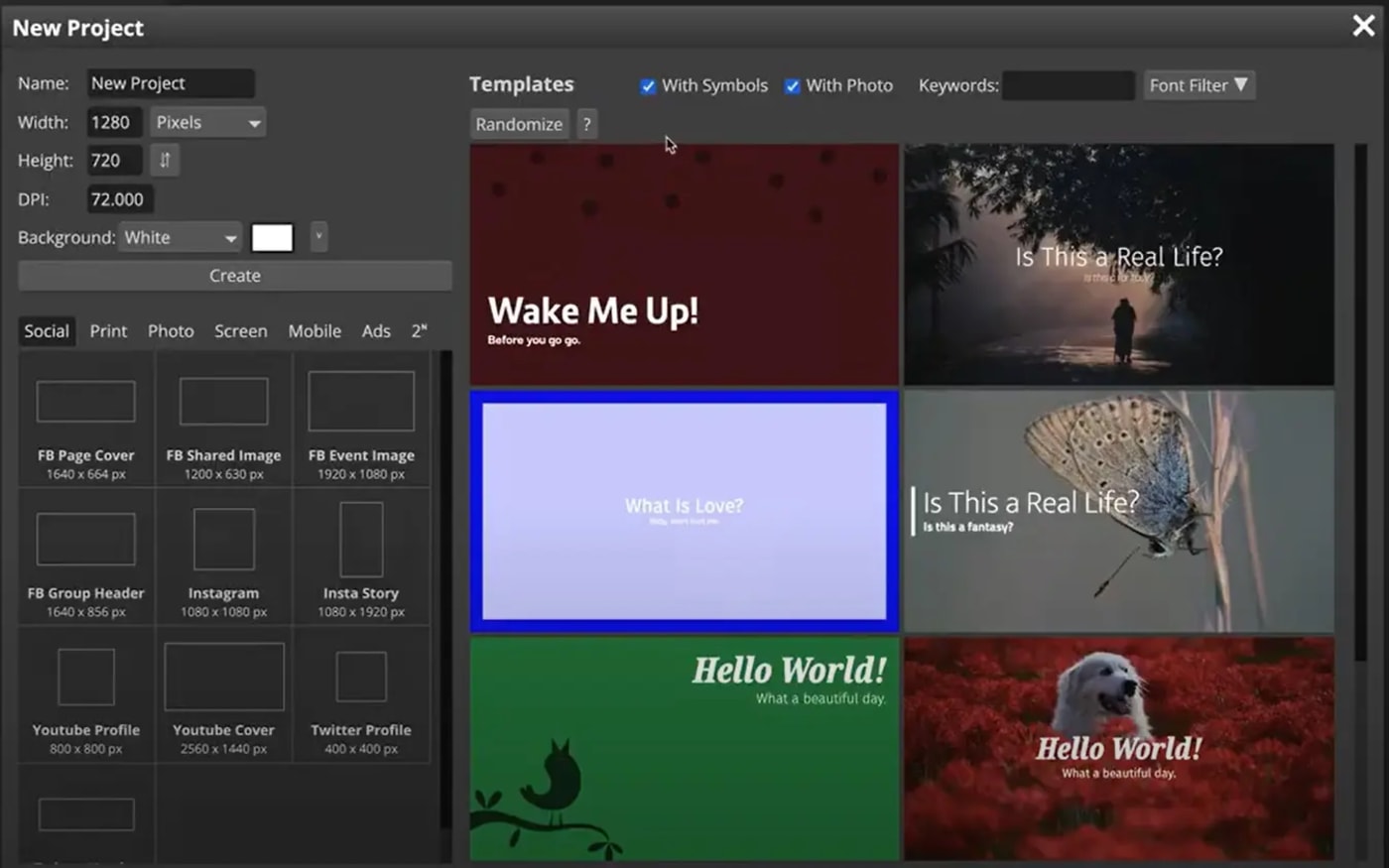1389x868 pixels.
Task: Click the white background color swatch
Action: point(273,237)
